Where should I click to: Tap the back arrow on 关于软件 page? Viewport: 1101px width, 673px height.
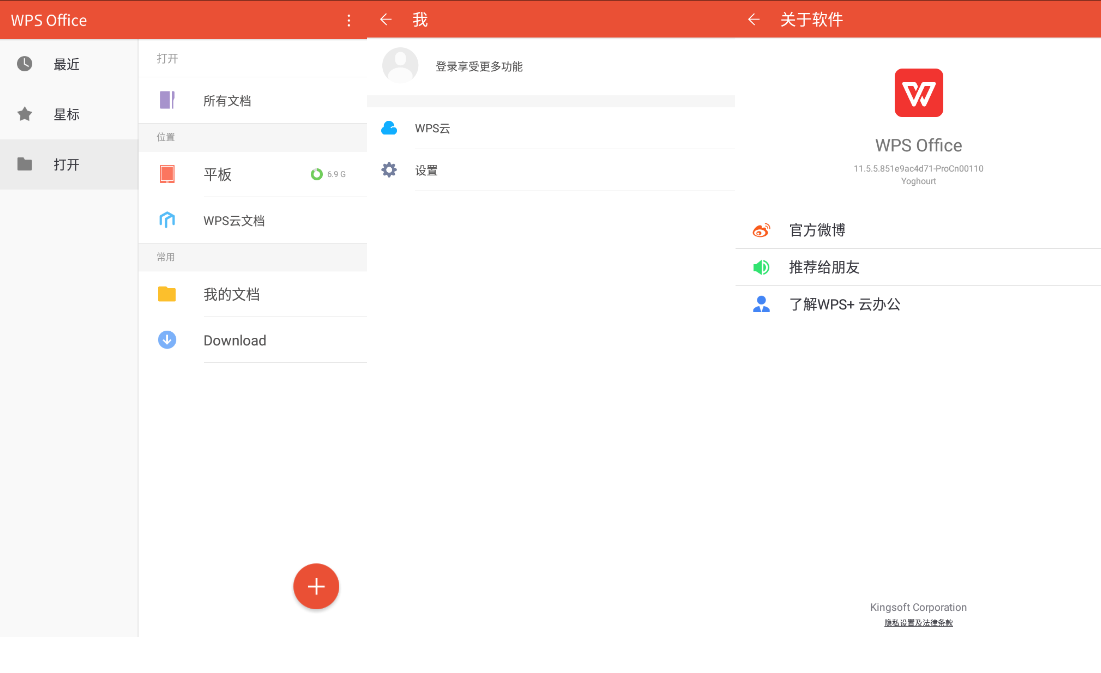(753, 19)
